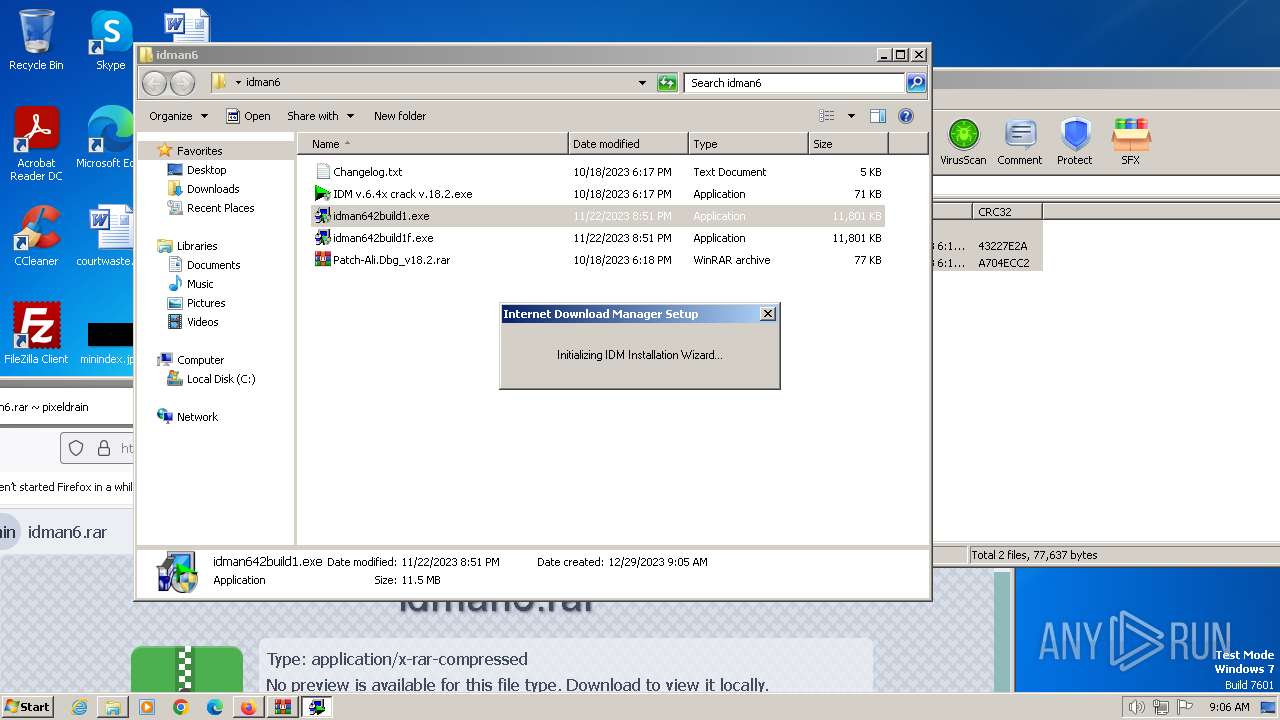Screen dimensions: 1280x720
Task: Open Edge from the taskbar
Action: (214, 707)
